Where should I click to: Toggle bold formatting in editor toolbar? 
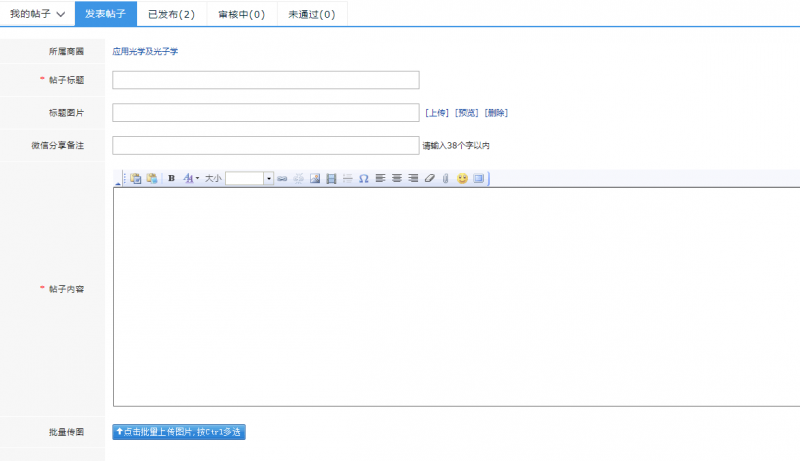tap(171, 178)
